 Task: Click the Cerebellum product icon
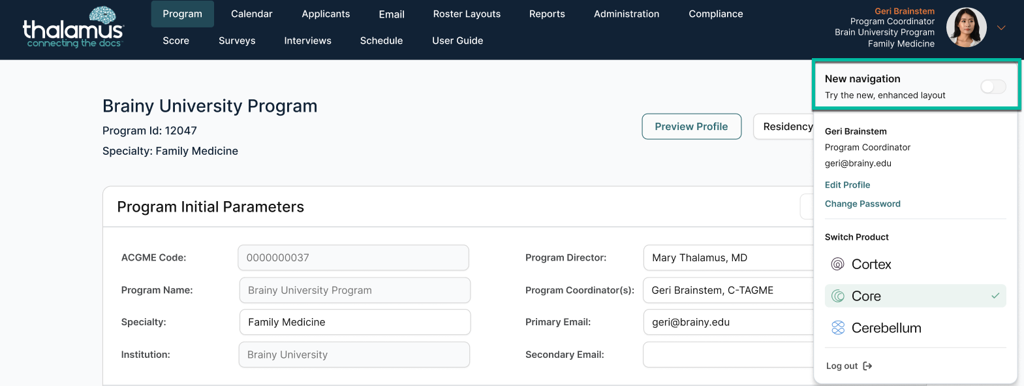click(837, 328)
